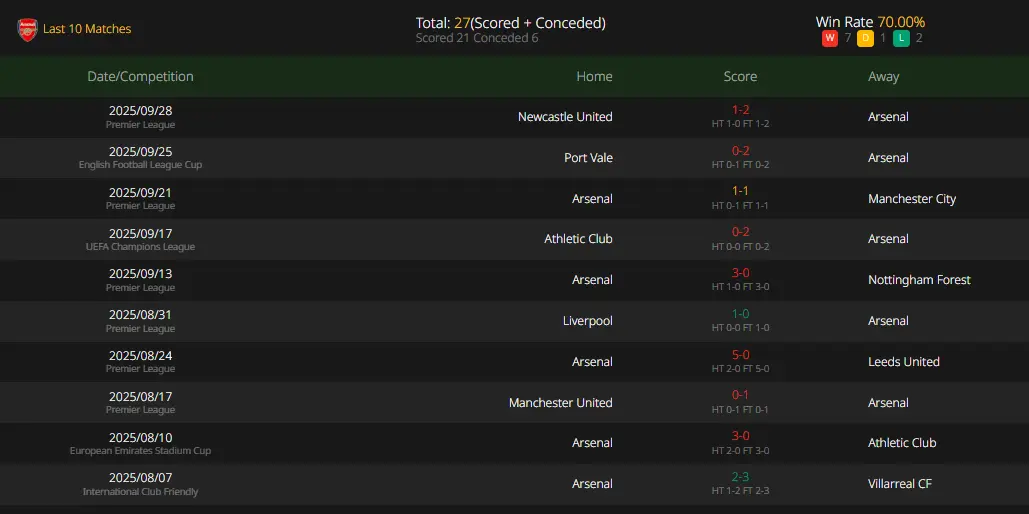Select the Date/Competition column header
Viewport: 1029px width, 514px height.
140,77
